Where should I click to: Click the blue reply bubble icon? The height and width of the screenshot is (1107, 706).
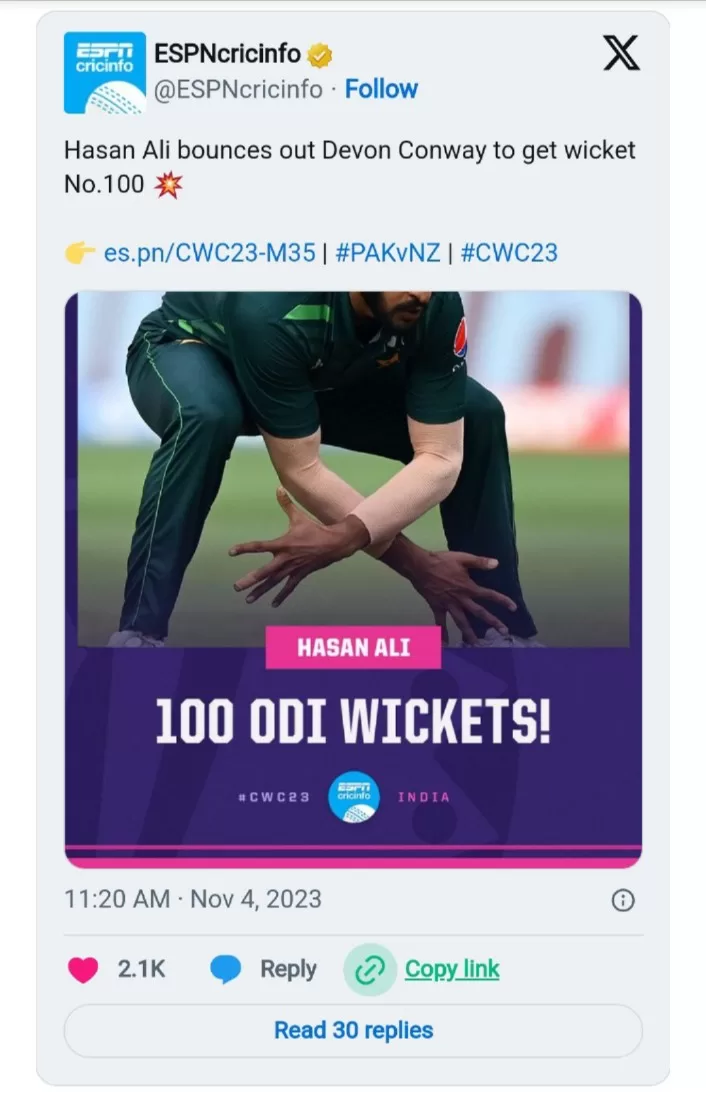225,969
